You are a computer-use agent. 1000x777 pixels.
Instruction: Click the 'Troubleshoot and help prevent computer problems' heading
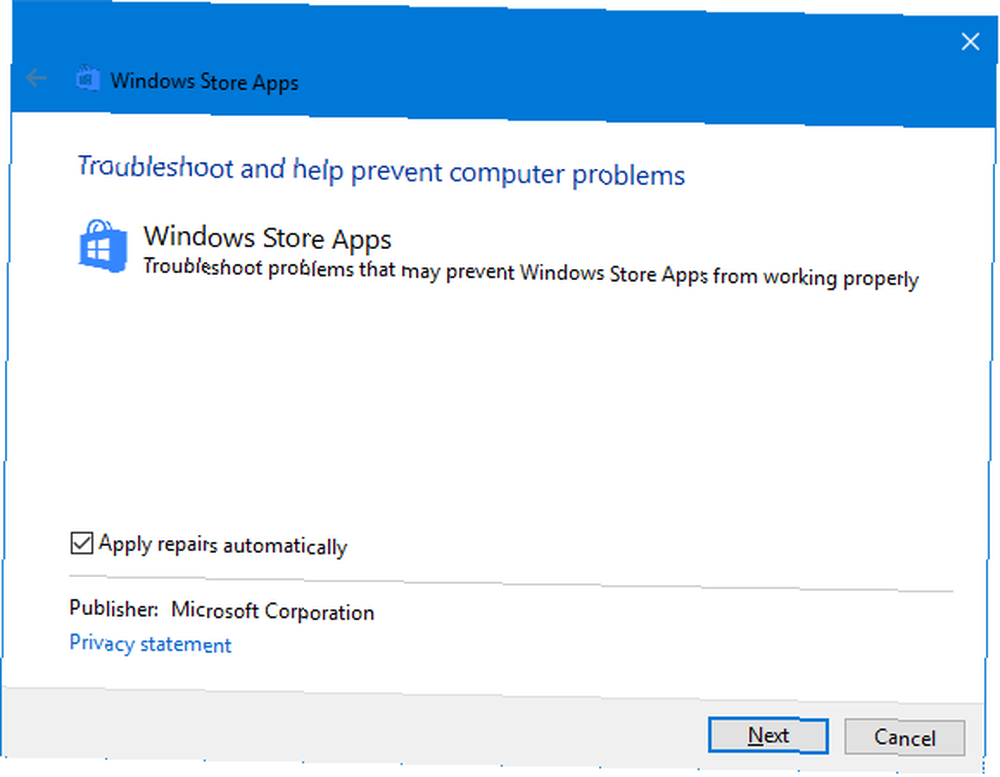(381, 171)
